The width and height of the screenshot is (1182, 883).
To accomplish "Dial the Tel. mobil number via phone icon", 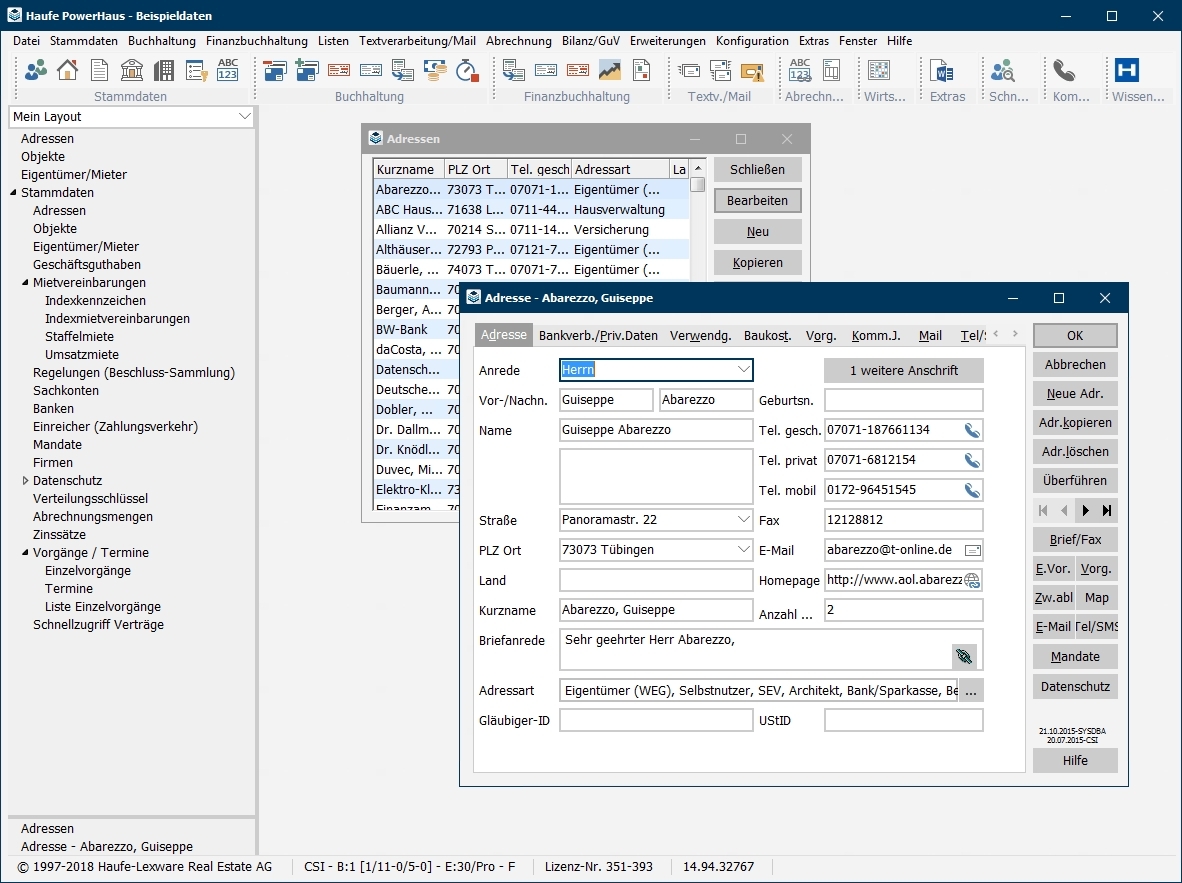I will [971, 491].
